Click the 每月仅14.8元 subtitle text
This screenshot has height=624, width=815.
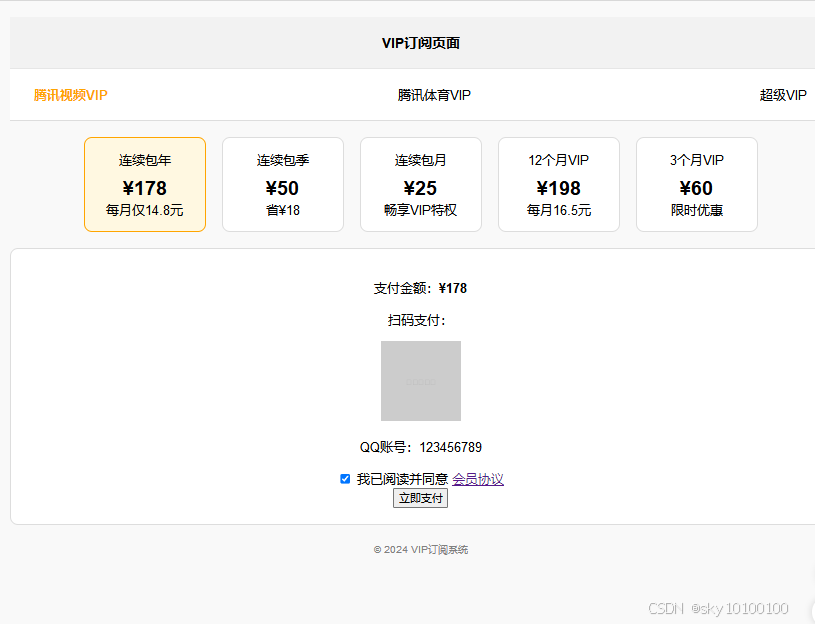coord(144,210)
